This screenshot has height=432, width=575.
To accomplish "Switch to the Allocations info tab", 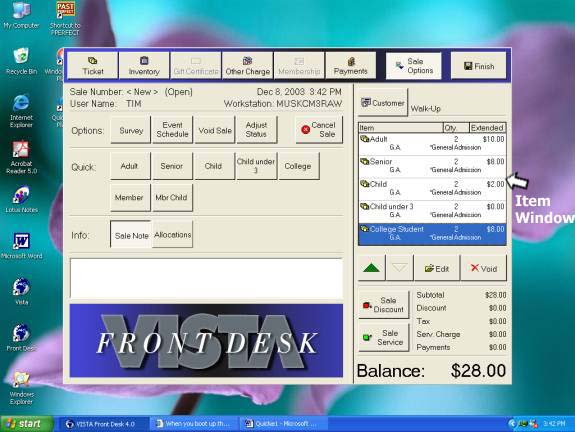I will [172, 235].
